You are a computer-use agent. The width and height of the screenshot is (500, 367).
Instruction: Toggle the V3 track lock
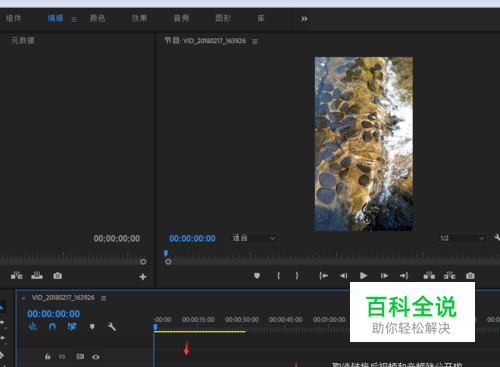coord(48,356)
